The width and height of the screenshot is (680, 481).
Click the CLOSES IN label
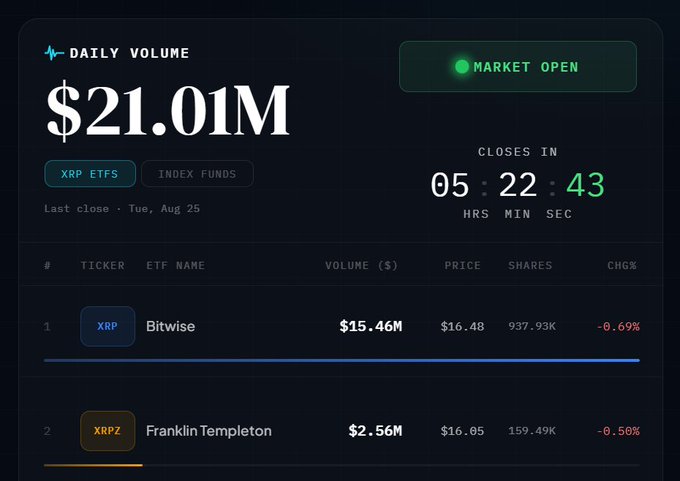[518, 152]
